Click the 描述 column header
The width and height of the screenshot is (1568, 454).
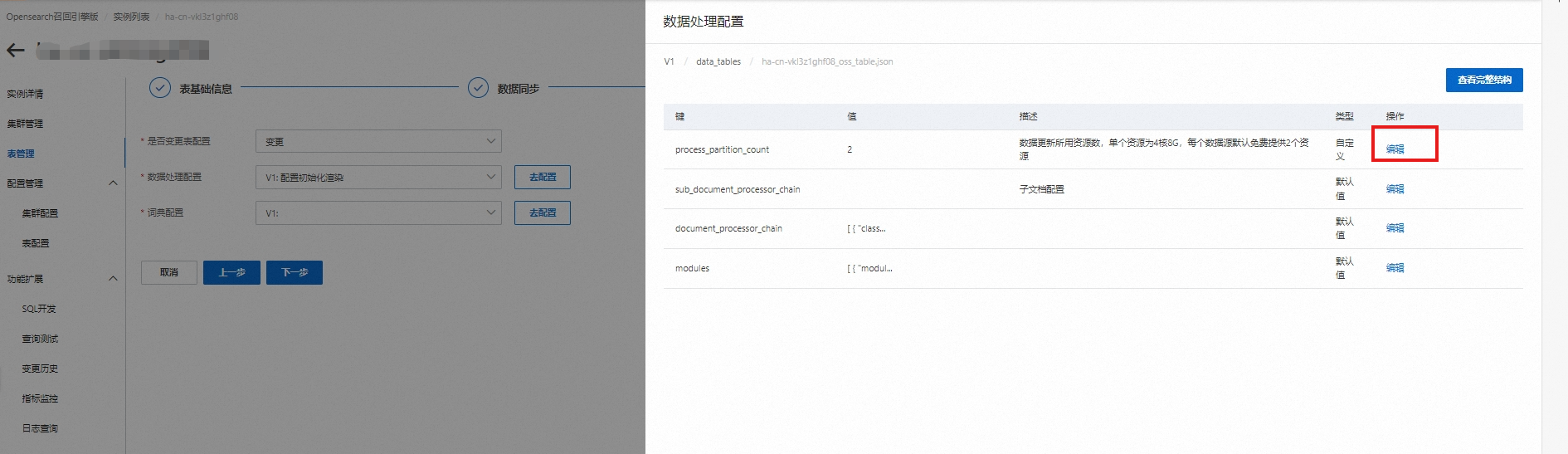click(1029, 116)
